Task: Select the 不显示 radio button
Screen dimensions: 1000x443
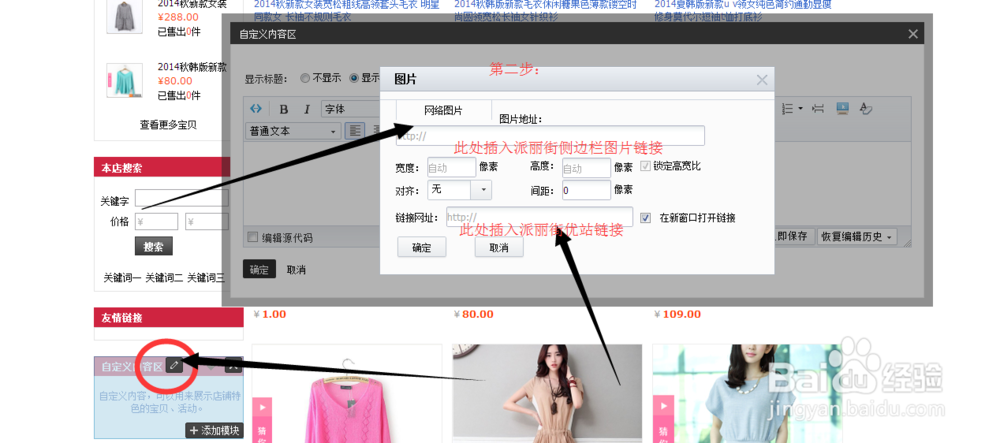Action: click(305, 79)
